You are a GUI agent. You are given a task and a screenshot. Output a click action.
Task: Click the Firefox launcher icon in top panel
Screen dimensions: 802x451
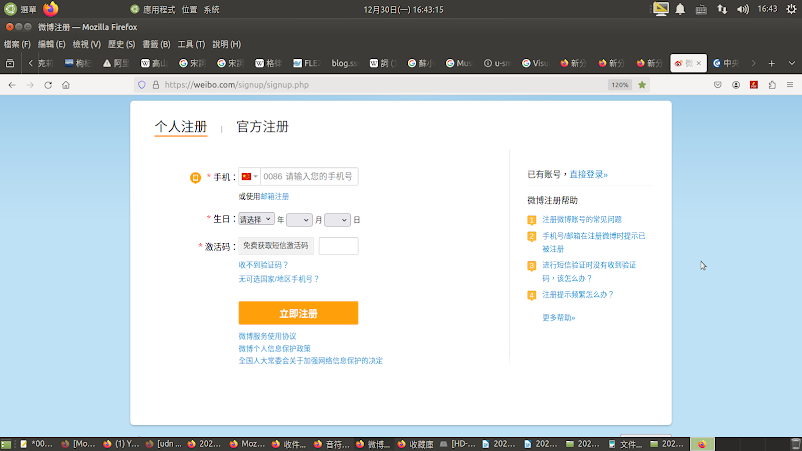click(51, 9)
